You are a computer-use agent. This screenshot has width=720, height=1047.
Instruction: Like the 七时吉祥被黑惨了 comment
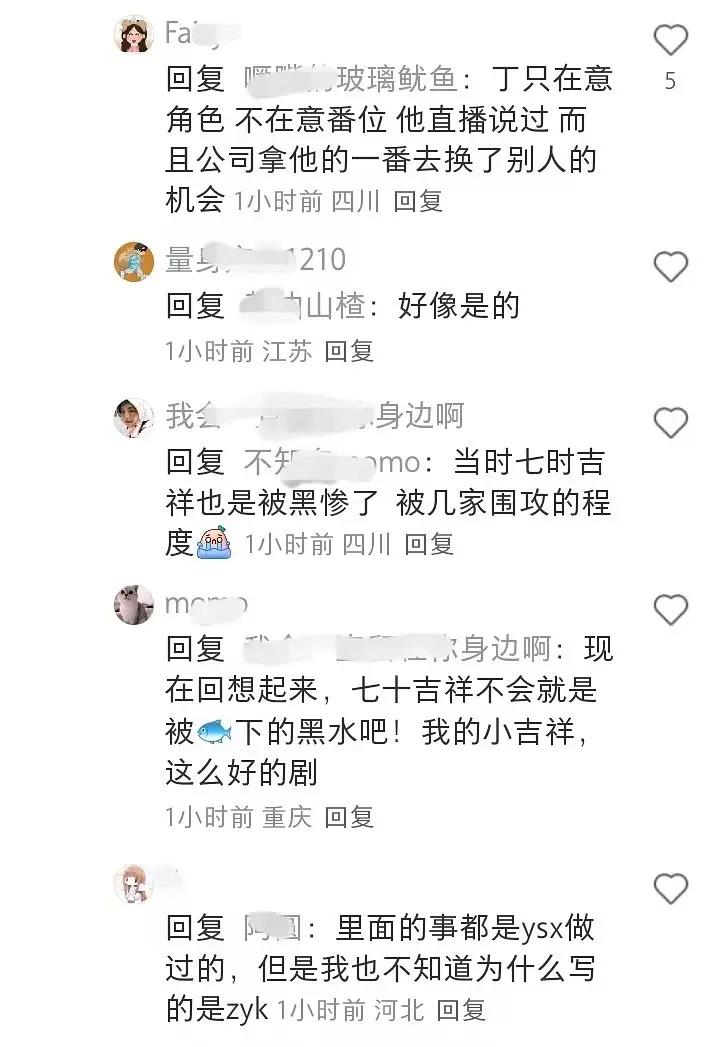tap(670, 423)
